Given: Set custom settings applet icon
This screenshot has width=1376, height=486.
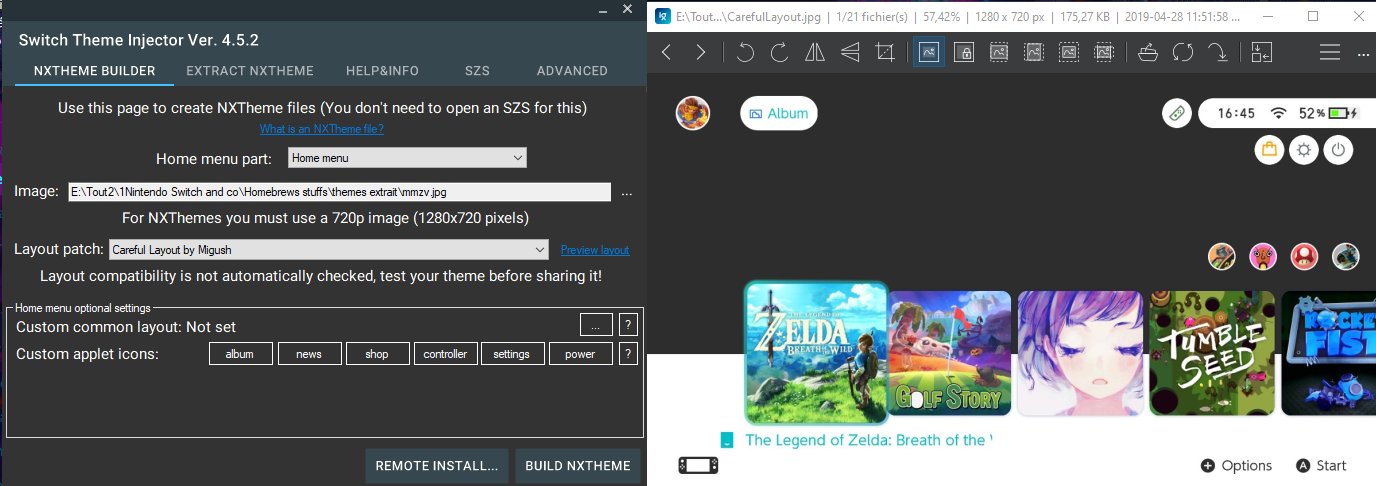Looking at the screenshot, I should tap(512, 354).
